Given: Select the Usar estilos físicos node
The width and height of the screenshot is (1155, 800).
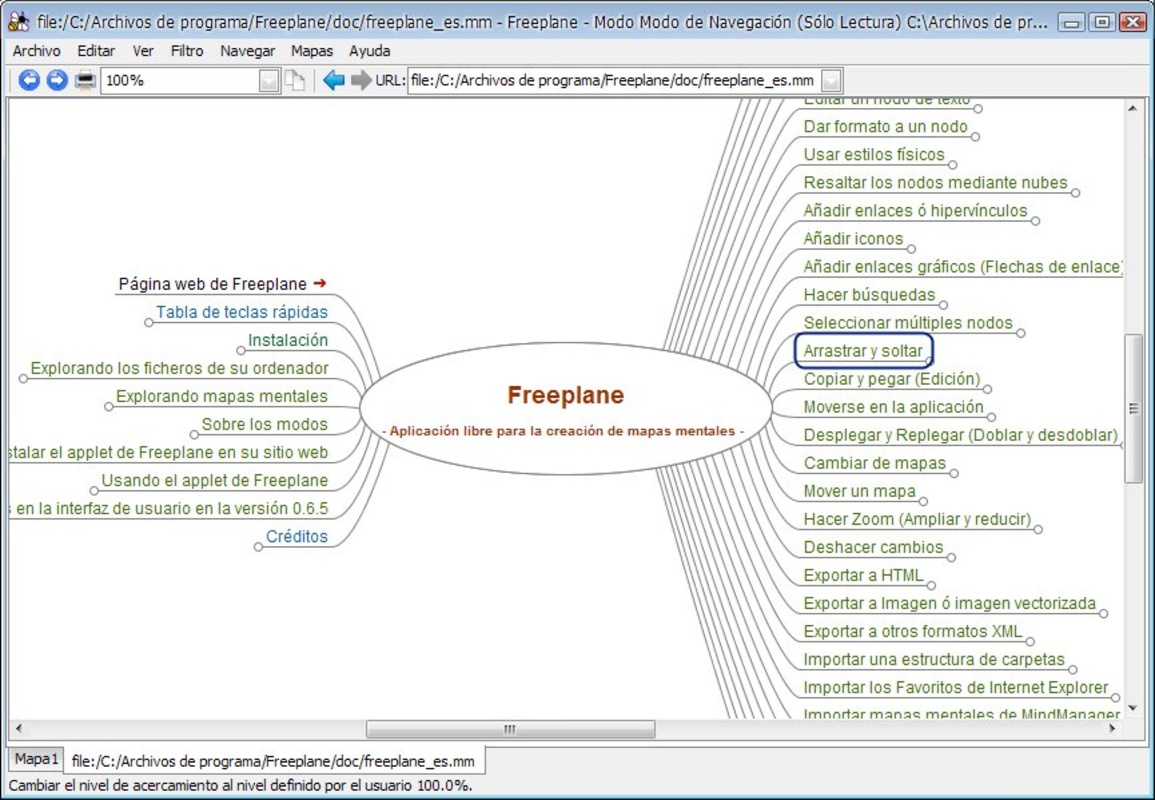Looking at the screenshot, I should pos(874,154).
